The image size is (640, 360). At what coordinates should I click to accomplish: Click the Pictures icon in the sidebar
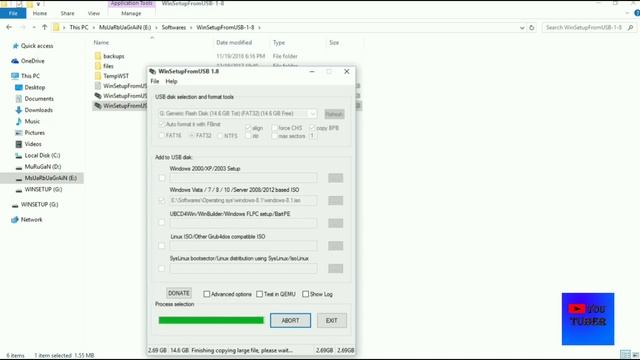(18, 133)
